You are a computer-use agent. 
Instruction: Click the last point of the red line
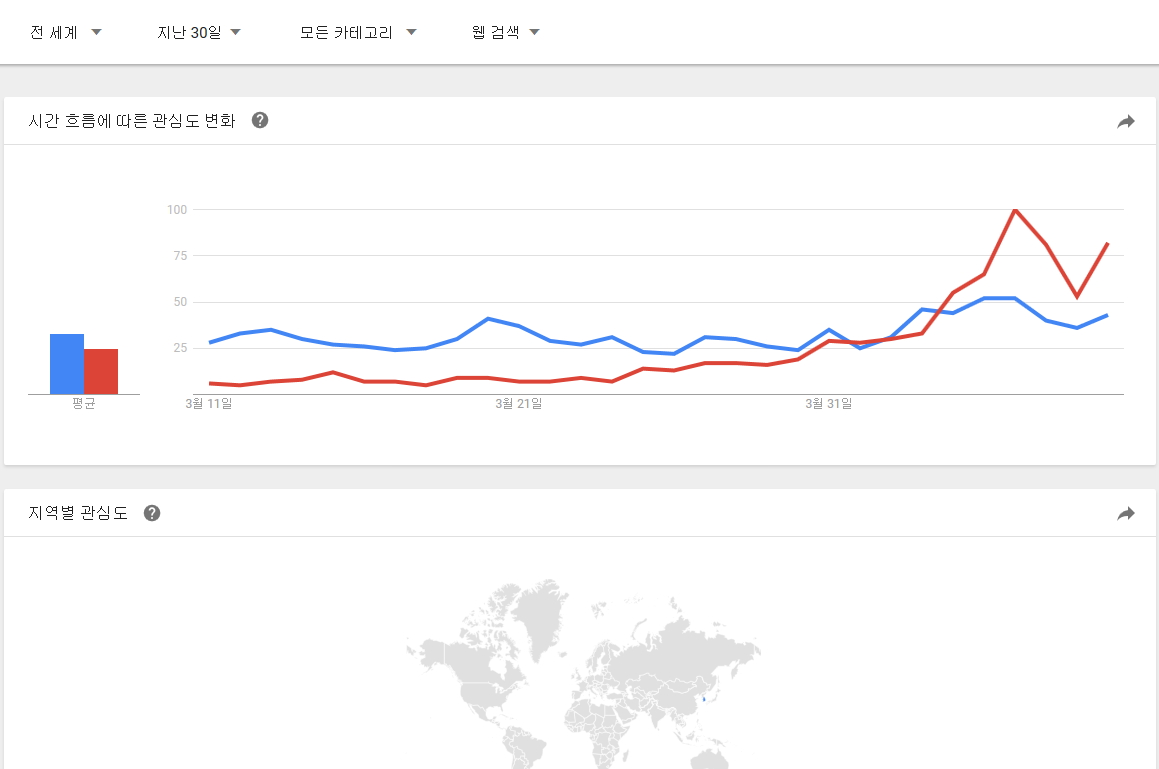[1107, 244]
